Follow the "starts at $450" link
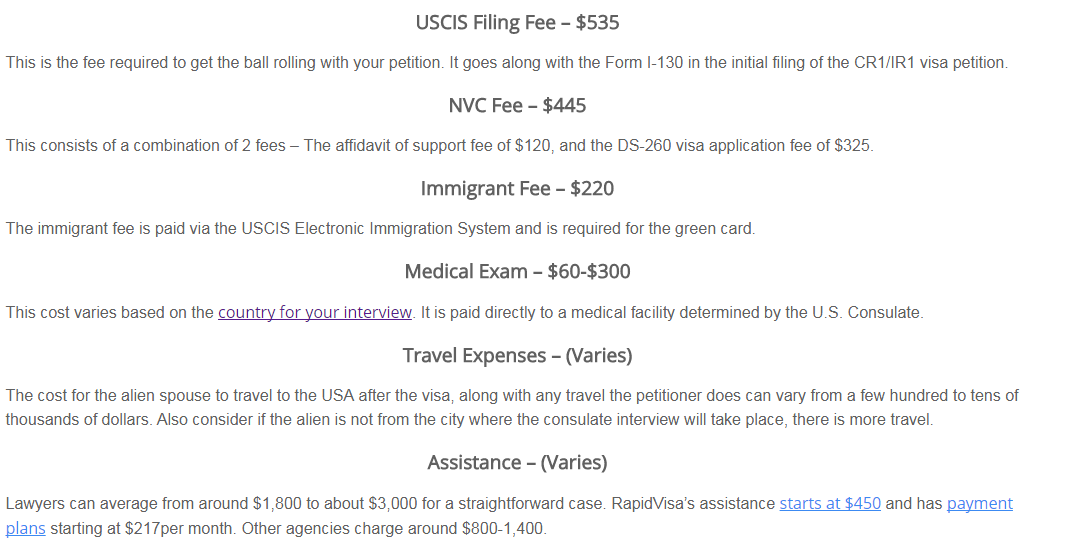The image size is (1065, 555). pyautogui.click(x=830, y=503)
